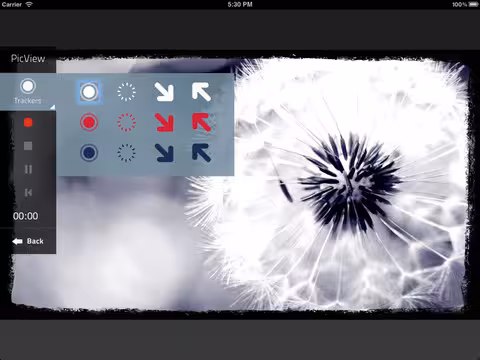480x360 pixels.
Task: Choose the navy up-left arrow tracker
Action: [x=202, y=153]
